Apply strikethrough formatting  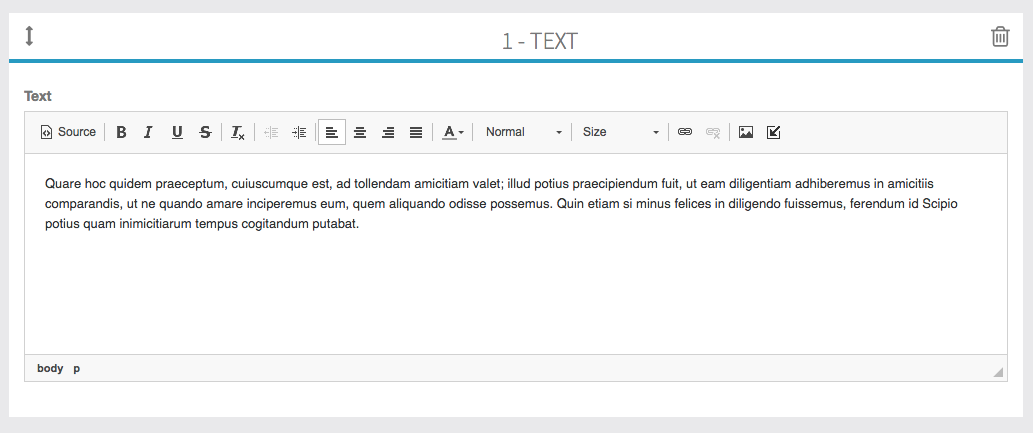pos(205,132)
